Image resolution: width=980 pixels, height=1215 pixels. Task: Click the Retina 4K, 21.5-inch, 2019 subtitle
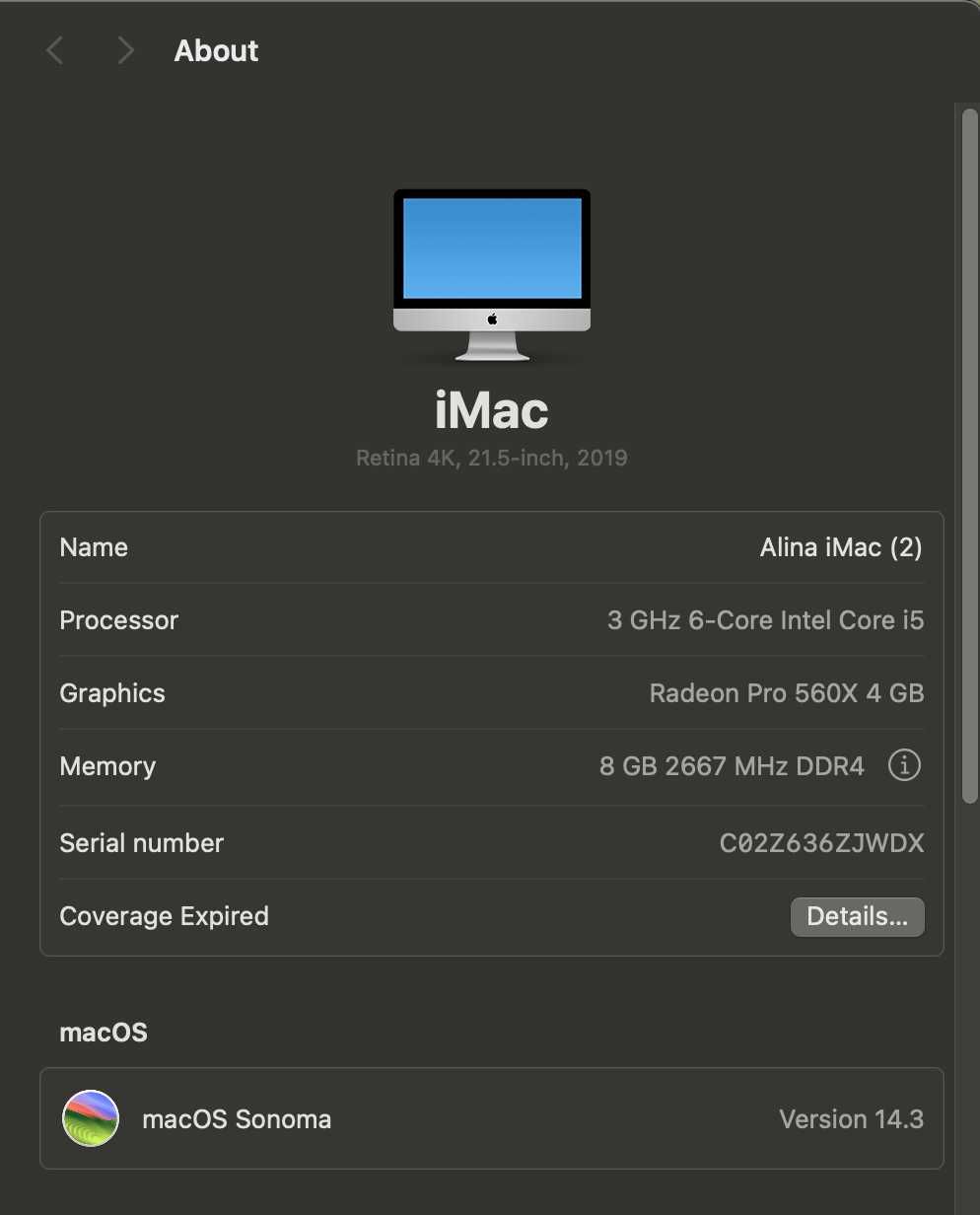tap(491, 458)
